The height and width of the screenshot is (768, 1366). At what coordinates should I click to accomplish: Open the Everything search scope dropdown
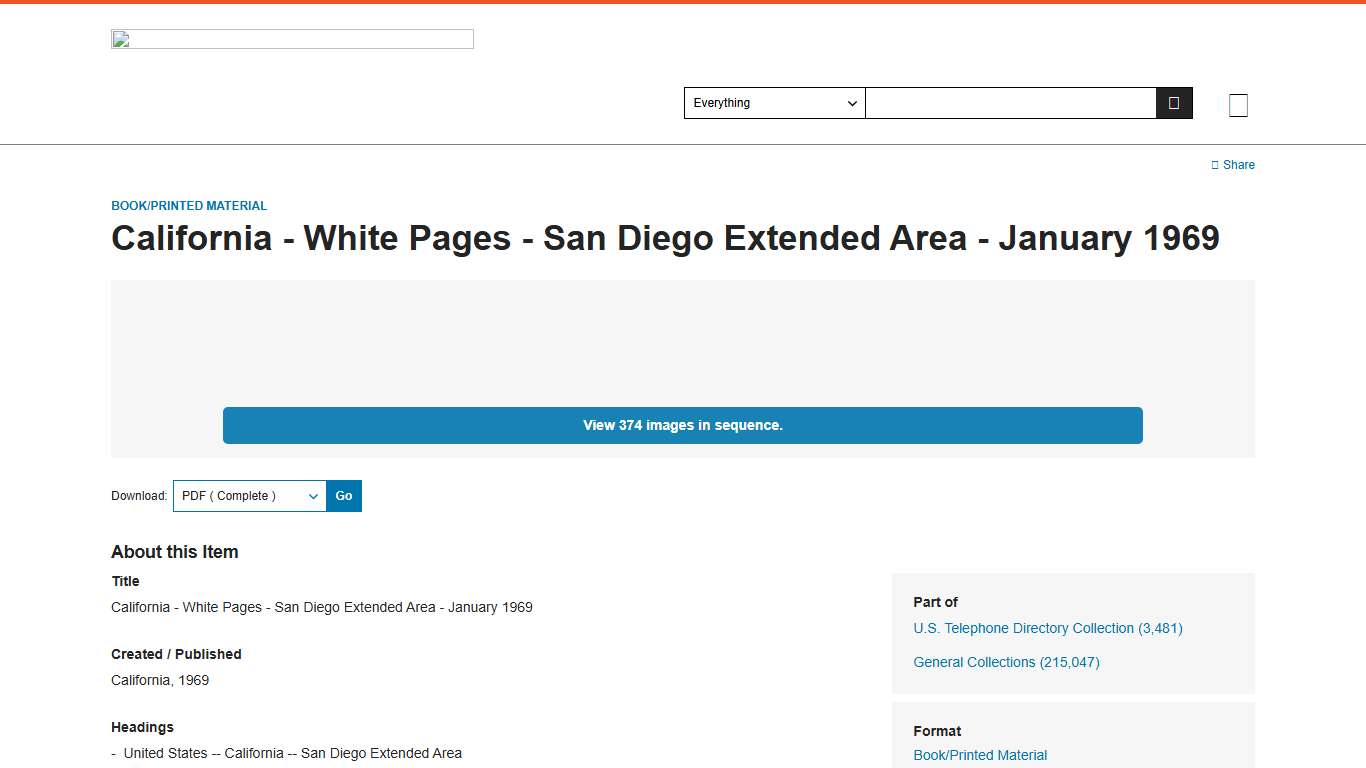point(774,103)
